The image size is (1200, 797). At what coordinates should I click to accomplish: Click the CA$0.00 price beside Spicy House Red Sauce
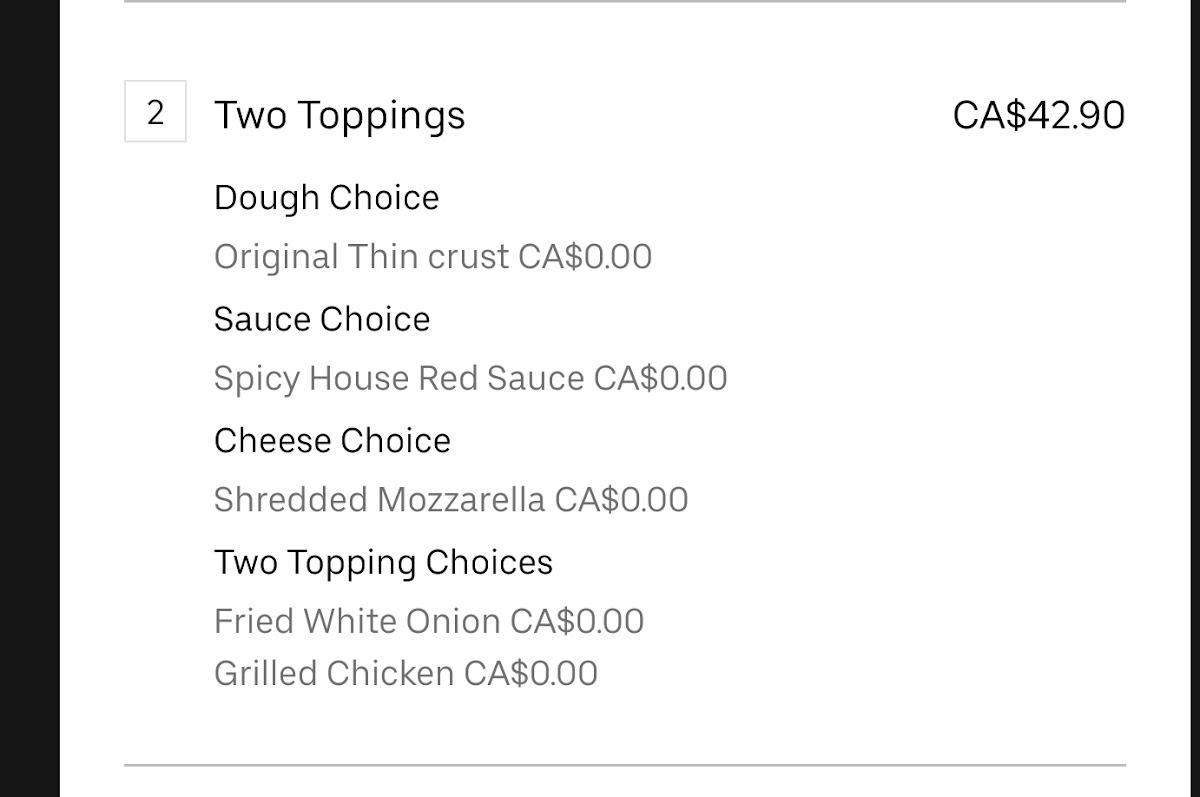coord(660,378)
